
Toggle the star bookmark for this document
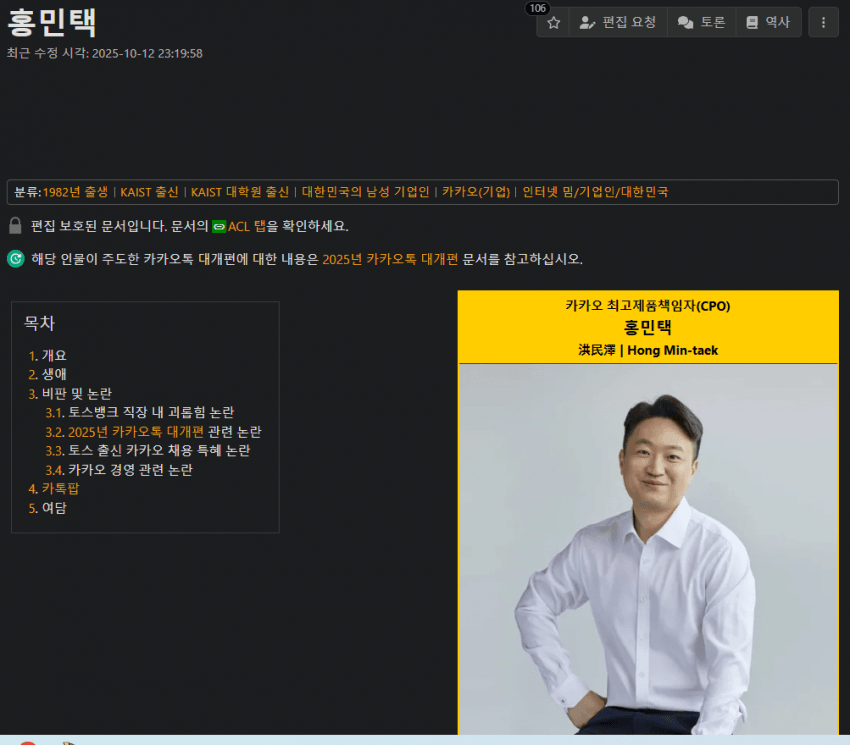click(553, 22)
